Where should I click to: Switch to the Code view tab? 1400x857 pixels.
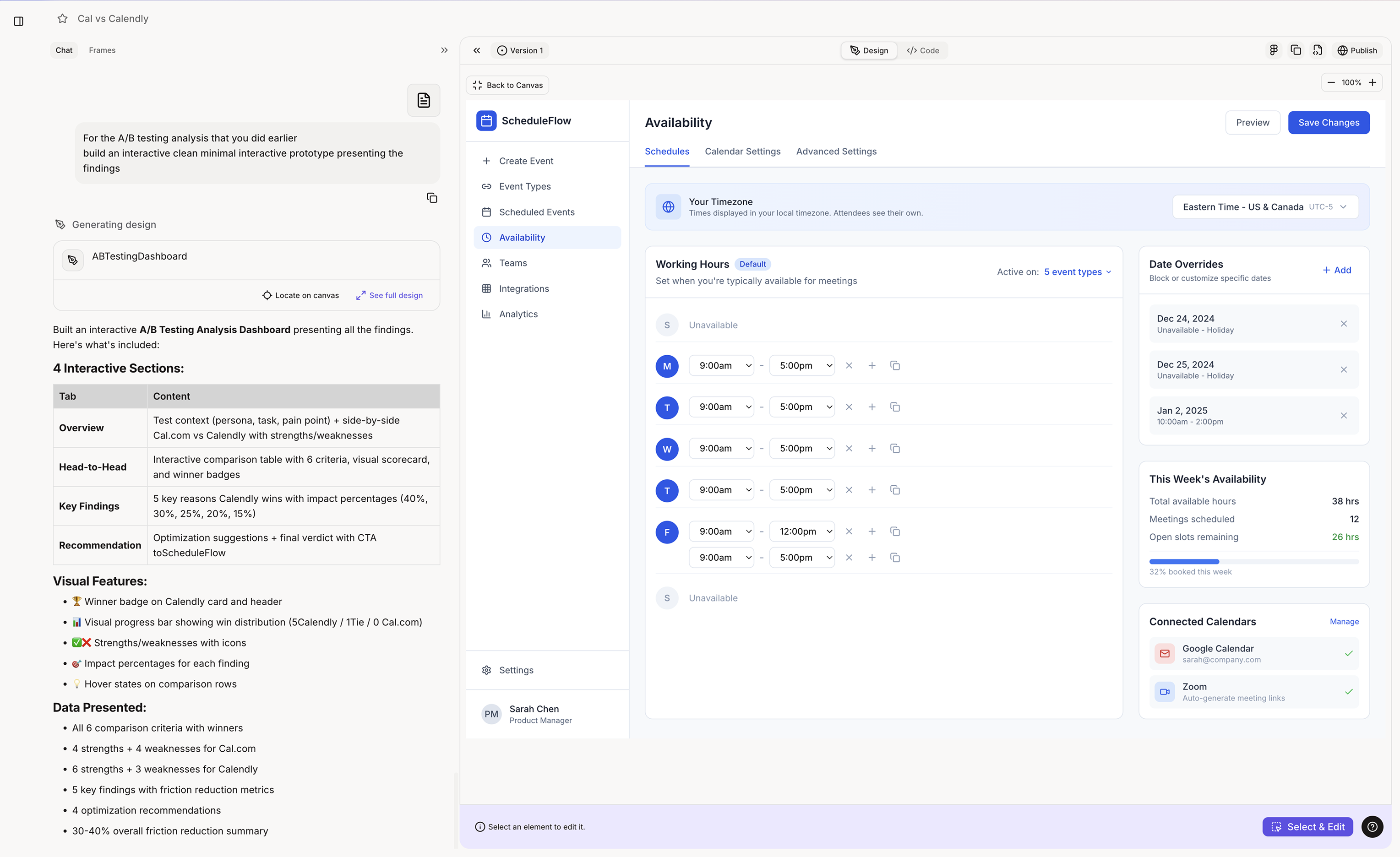(x=923, y=50)
